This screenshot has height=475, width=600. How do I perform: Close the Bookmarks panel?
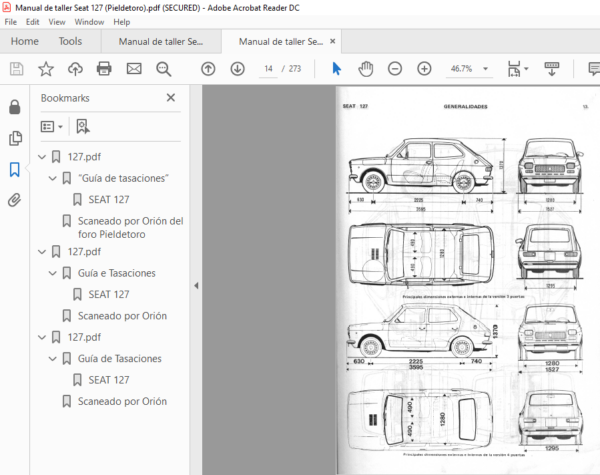point(171,98)
